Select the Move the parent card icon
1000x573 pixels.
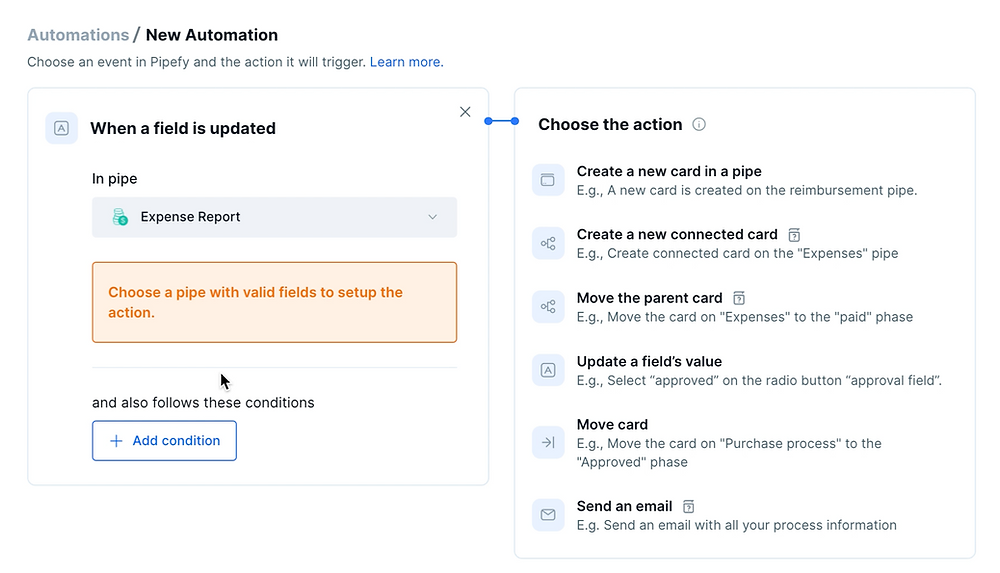pyautogui.click(x=548, y=307)
